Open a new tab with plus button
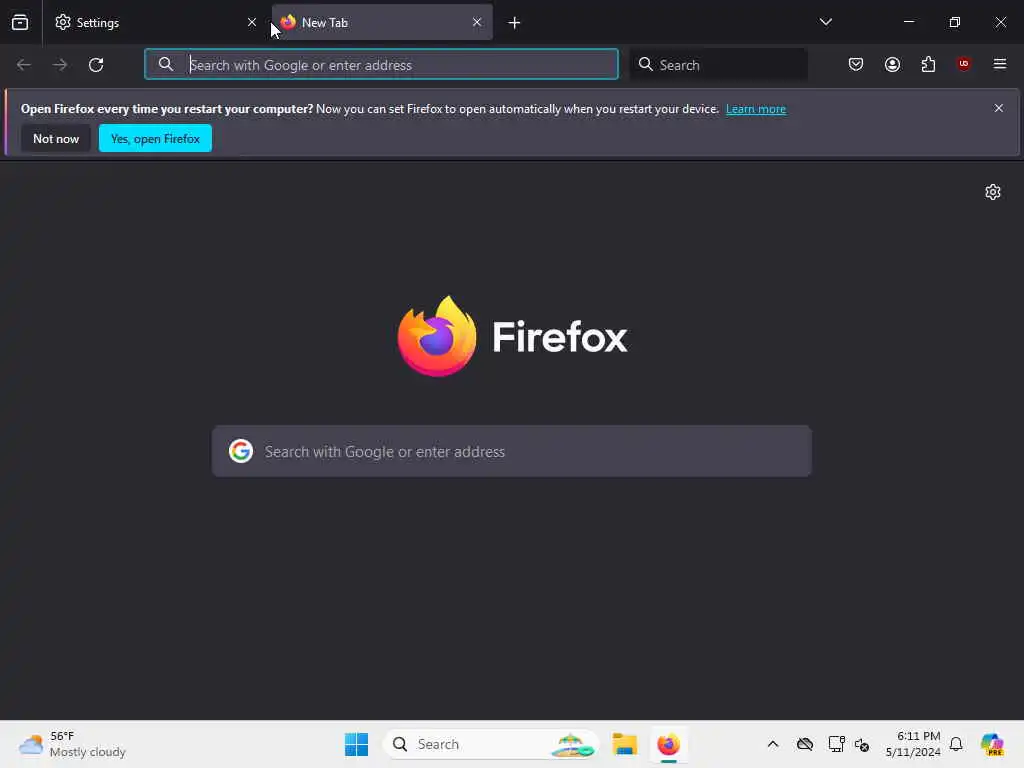 click(514, 23)
